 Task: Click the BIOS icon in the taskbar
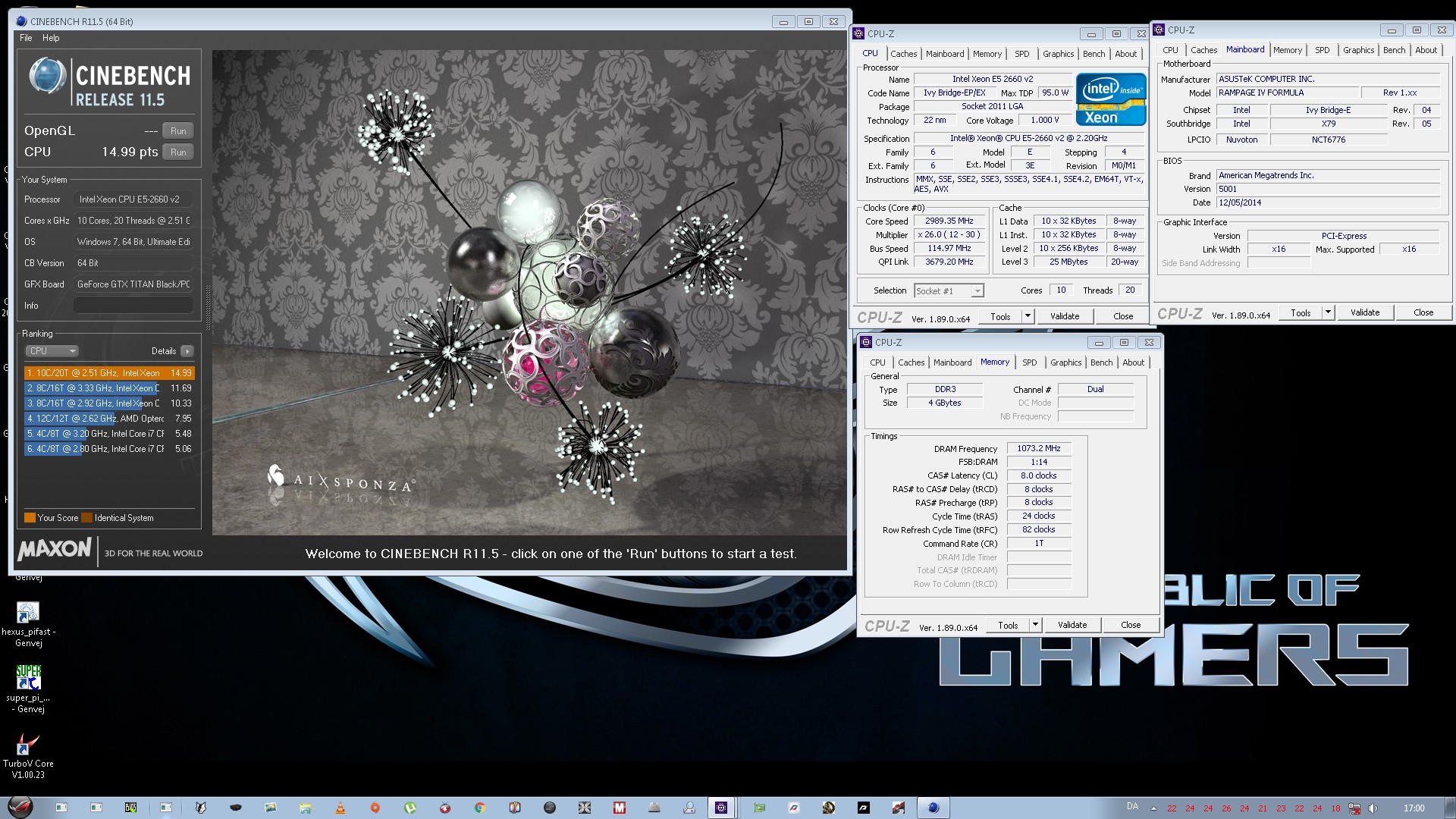tap(130, 808)
